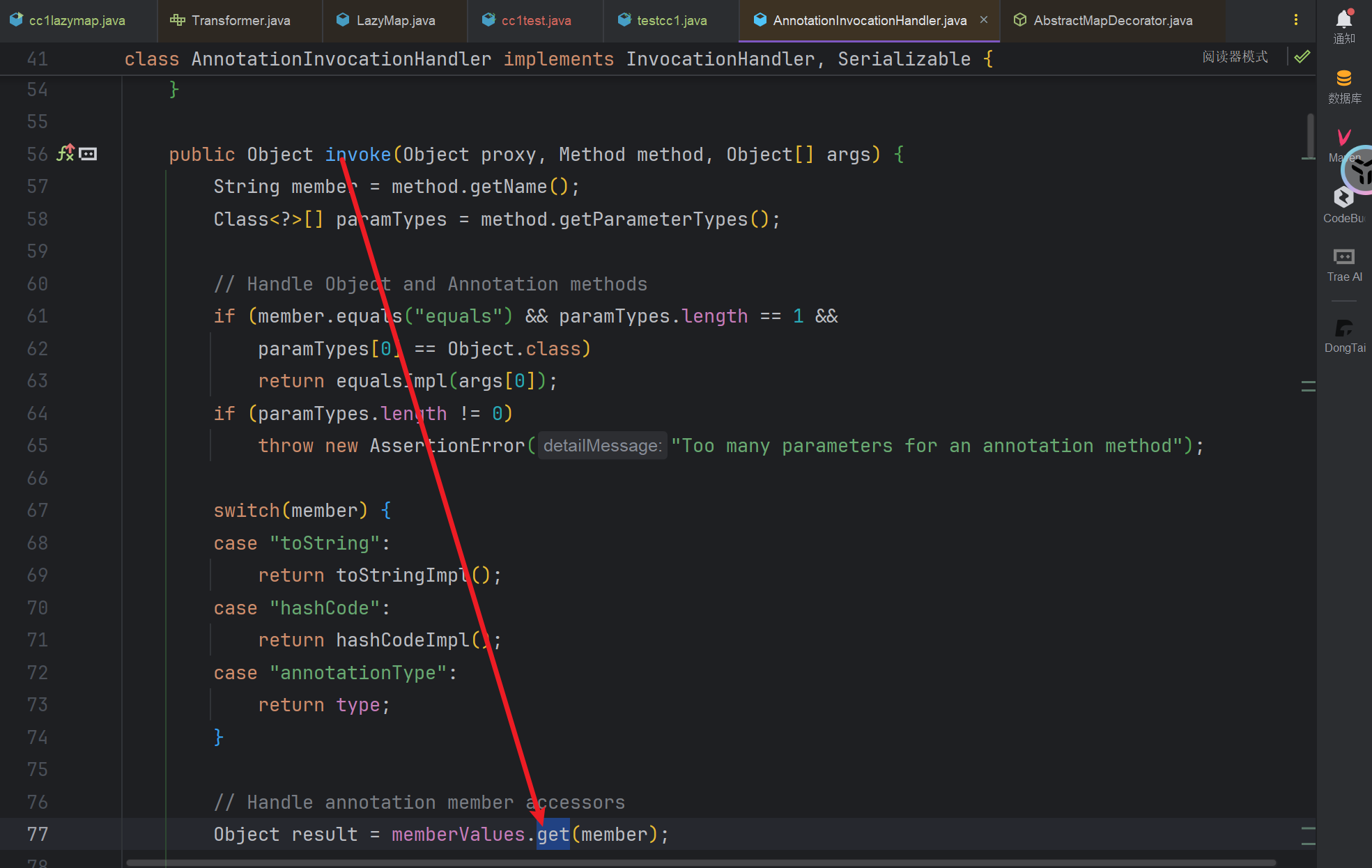Open the editor tabs three-dot options menu
Viewport: 1372px width, 868px height.
(x=1295, y=20)
